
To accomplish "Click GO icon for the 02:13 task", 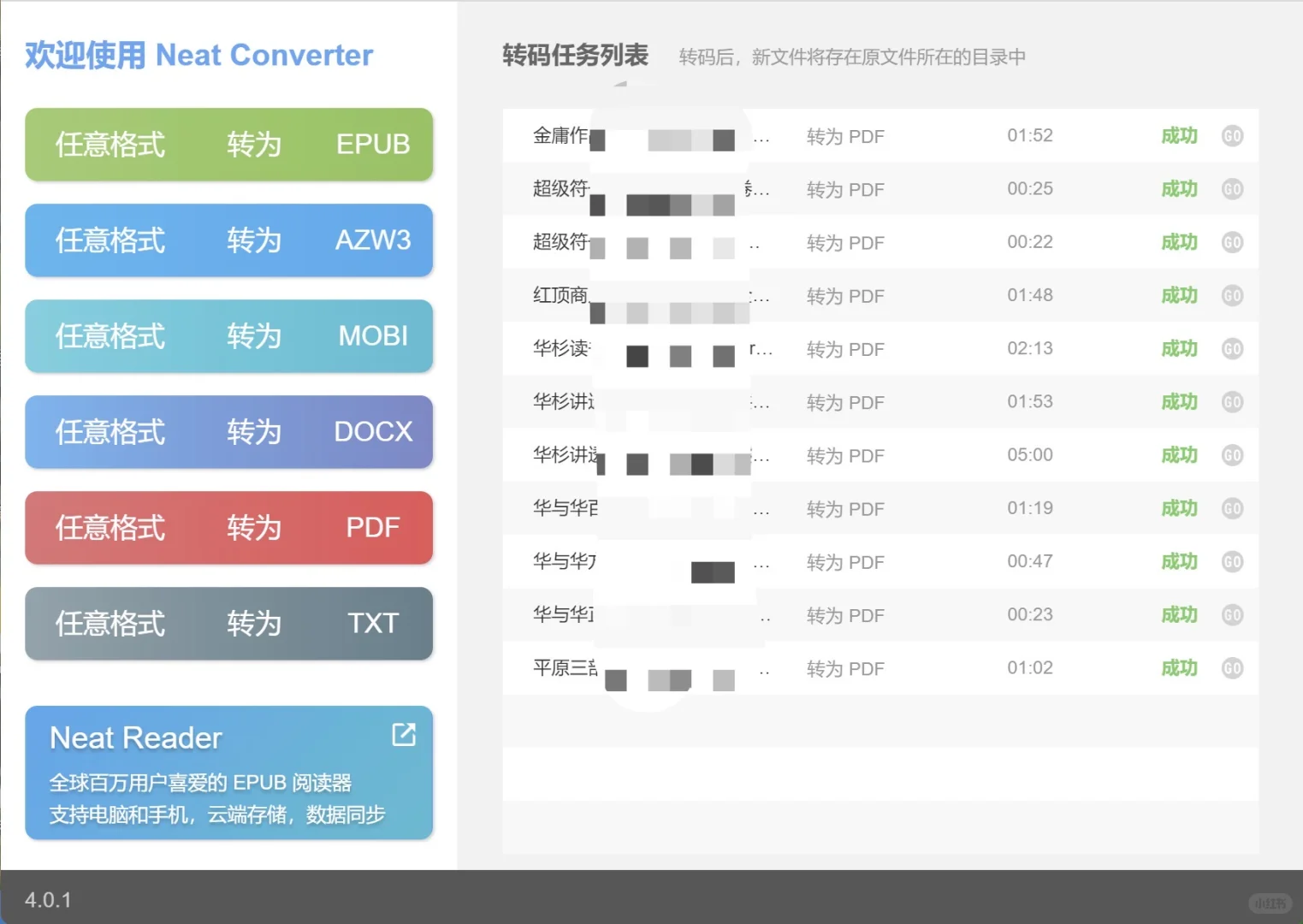I will pyautogui.click(x=1232, y=349).
